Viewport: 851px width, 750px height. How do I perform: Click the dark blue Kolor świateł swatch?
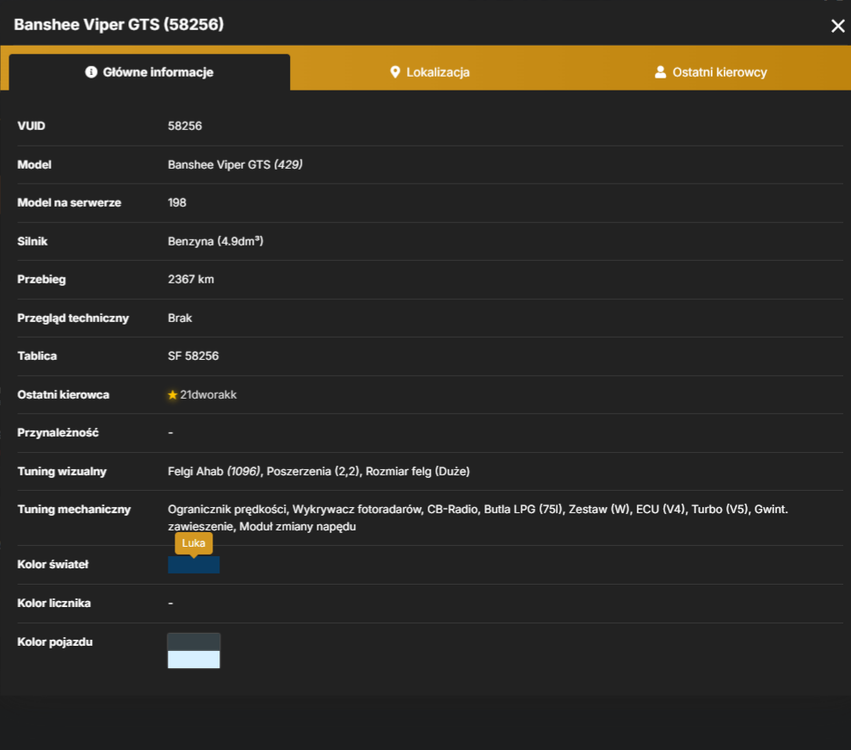click(x=194, y=565)
